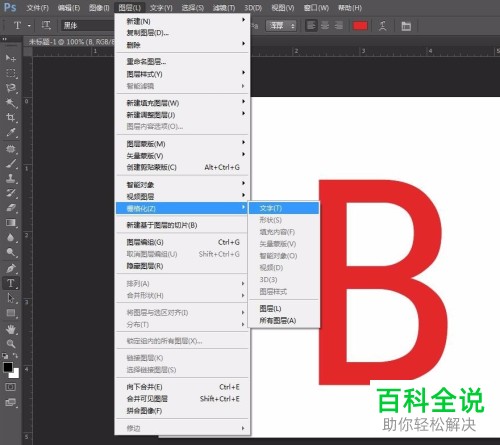Choose 复制图层(D)... menu entry
The width and height of the screenshot is (500, 445).
[182, 33]
